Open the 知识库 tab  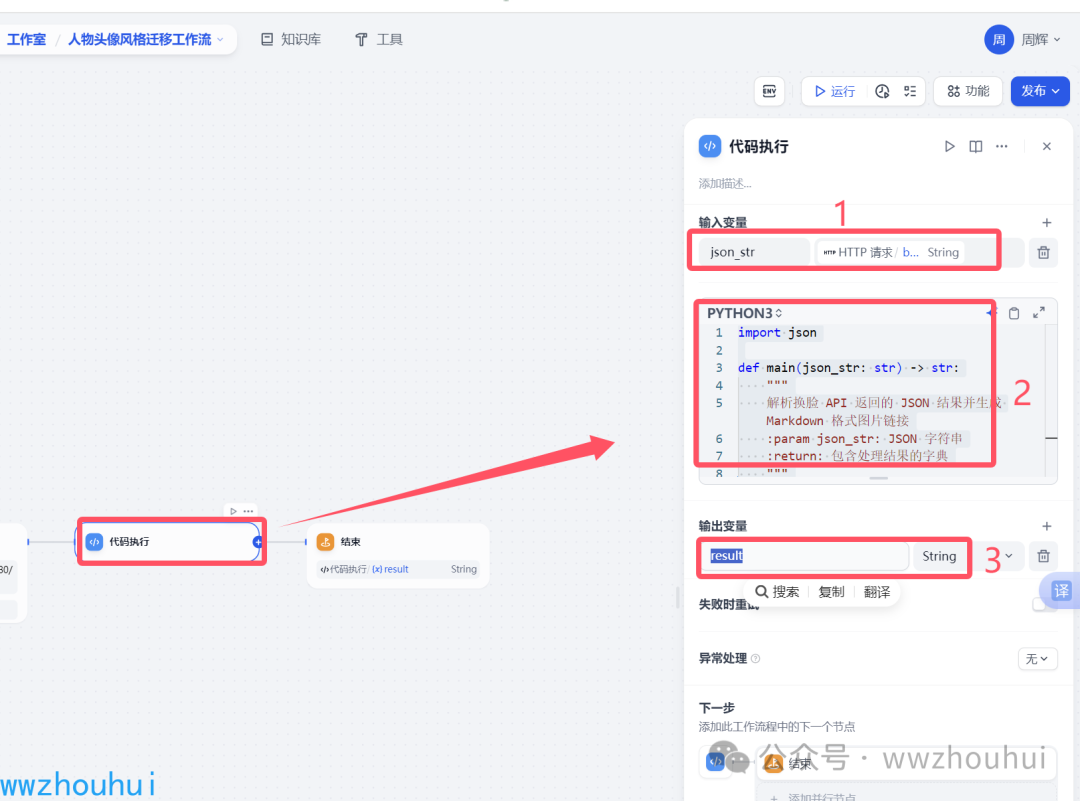tap(291, 40)
